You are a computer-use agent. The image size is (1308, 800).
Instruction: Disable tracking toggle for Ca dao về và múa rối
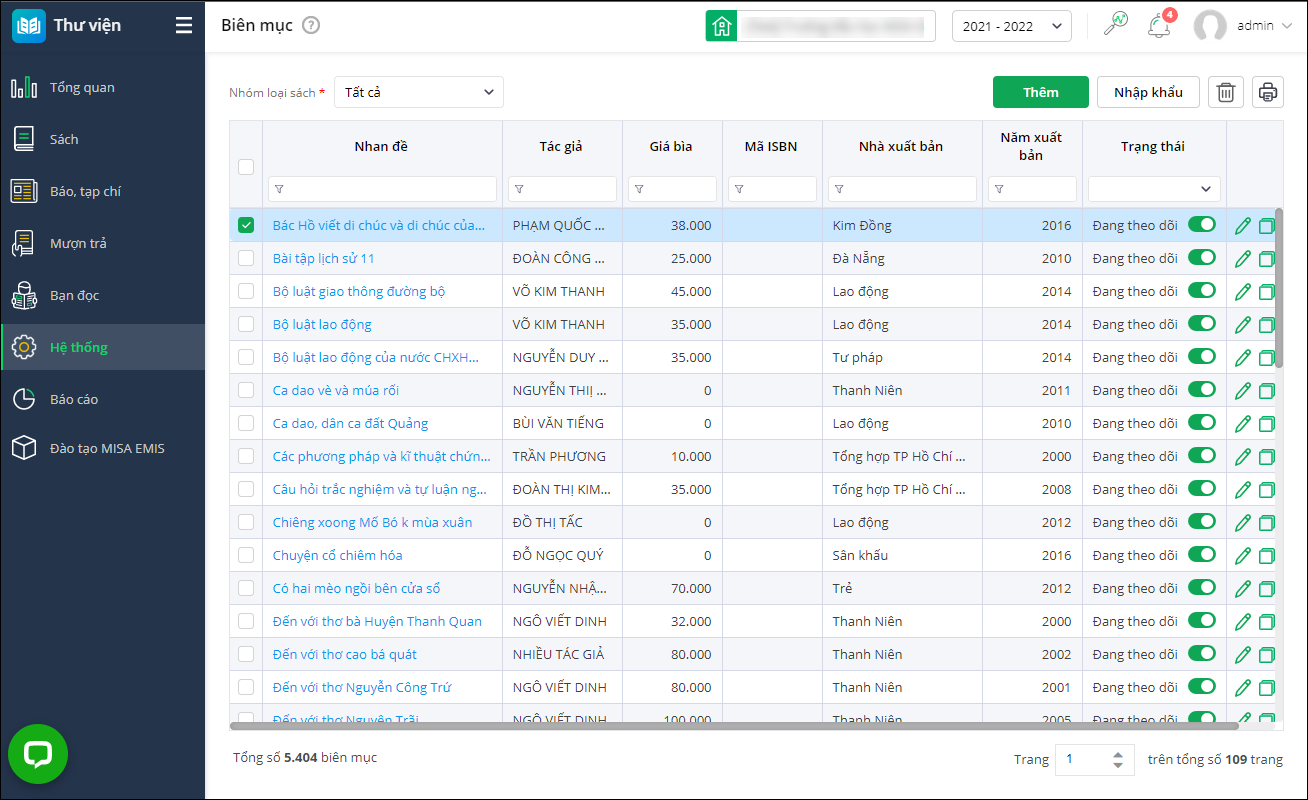(x=1201, y=390)
